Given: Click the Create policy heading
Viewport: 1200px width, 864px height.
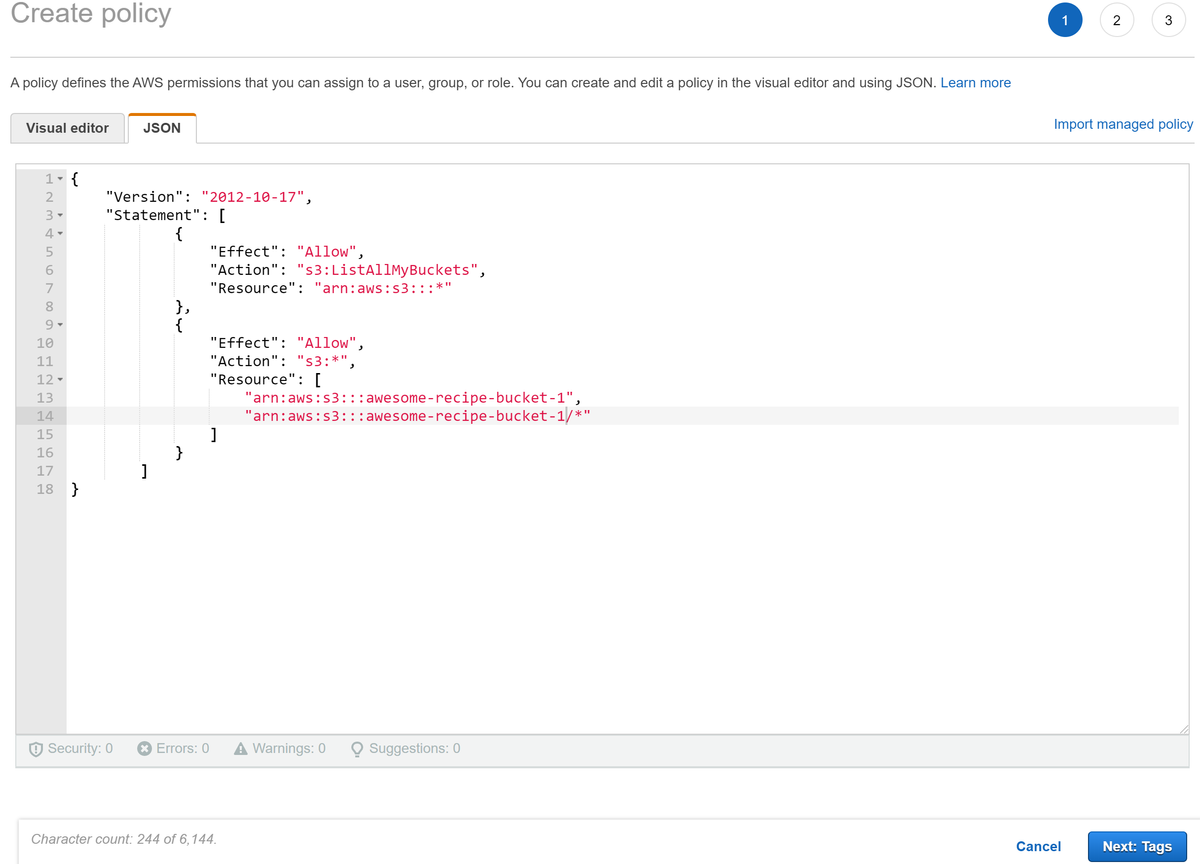Looking at the screenshot, I should [x=91, y=14].
